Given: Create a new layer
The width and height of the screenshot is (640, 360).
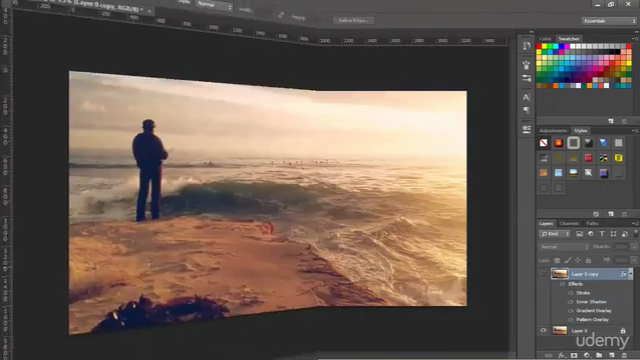Looking at the screenshot, I should click(612, 356).
